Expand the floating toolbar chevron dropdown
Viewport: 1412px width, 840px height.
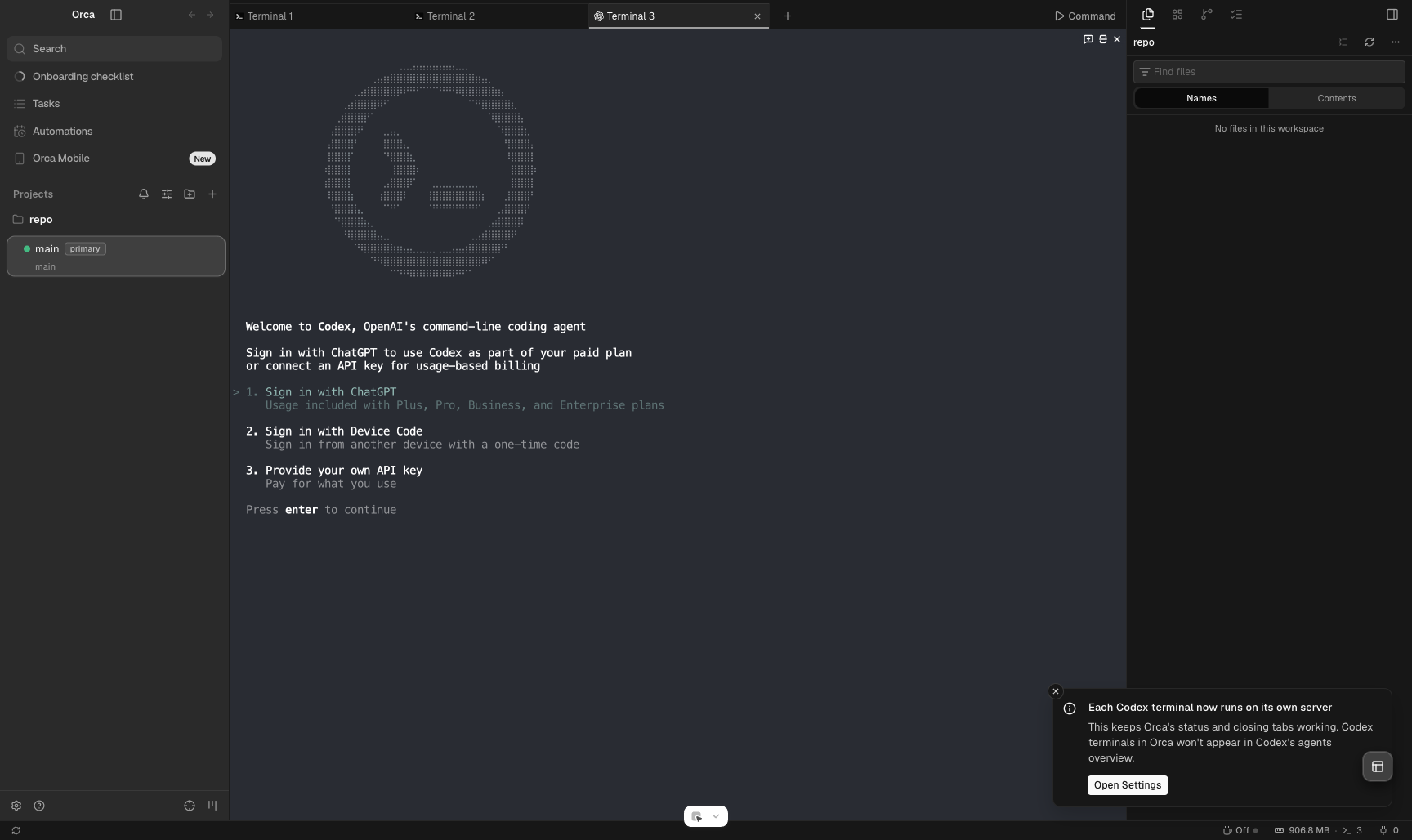tap(716, 816)
